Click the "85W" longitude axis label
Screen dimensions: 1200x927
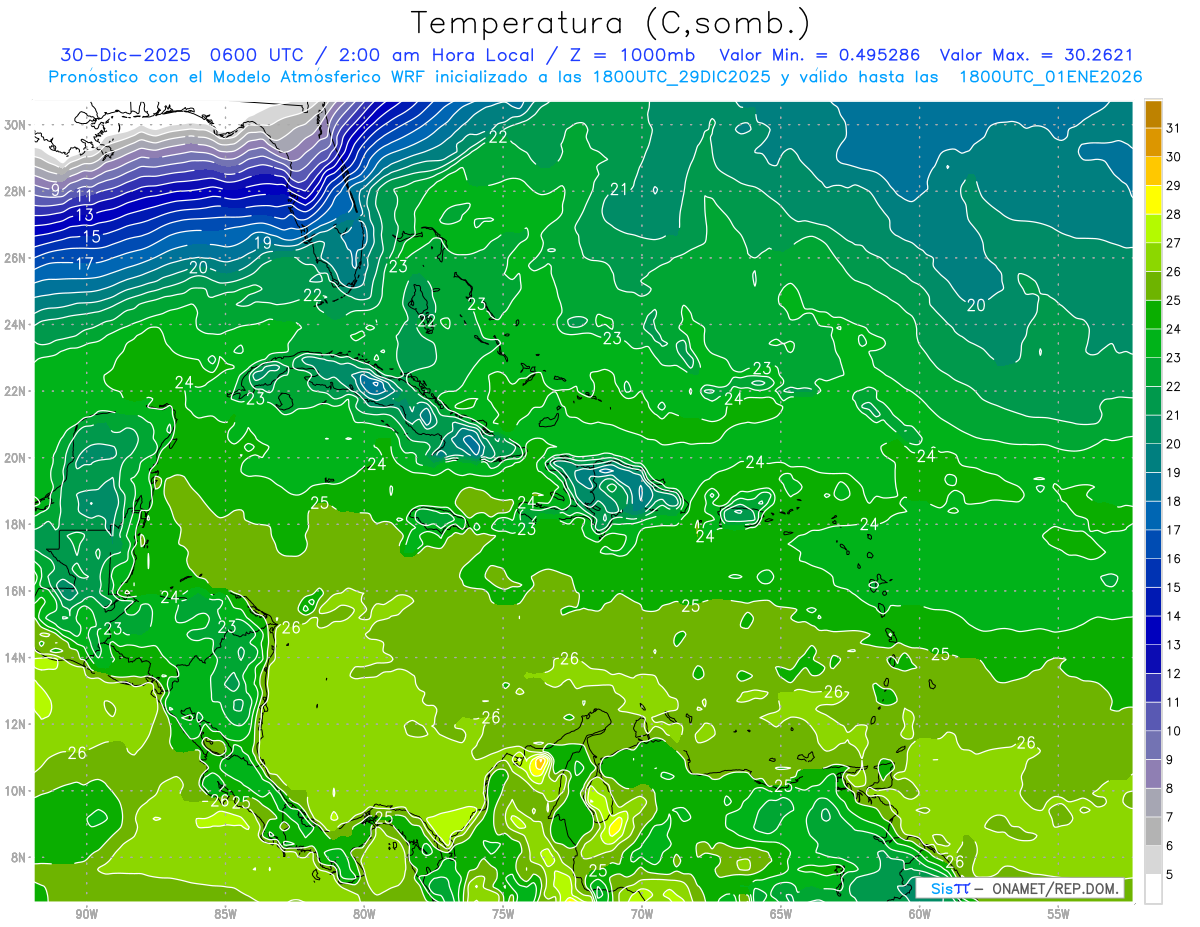(225, 914)
